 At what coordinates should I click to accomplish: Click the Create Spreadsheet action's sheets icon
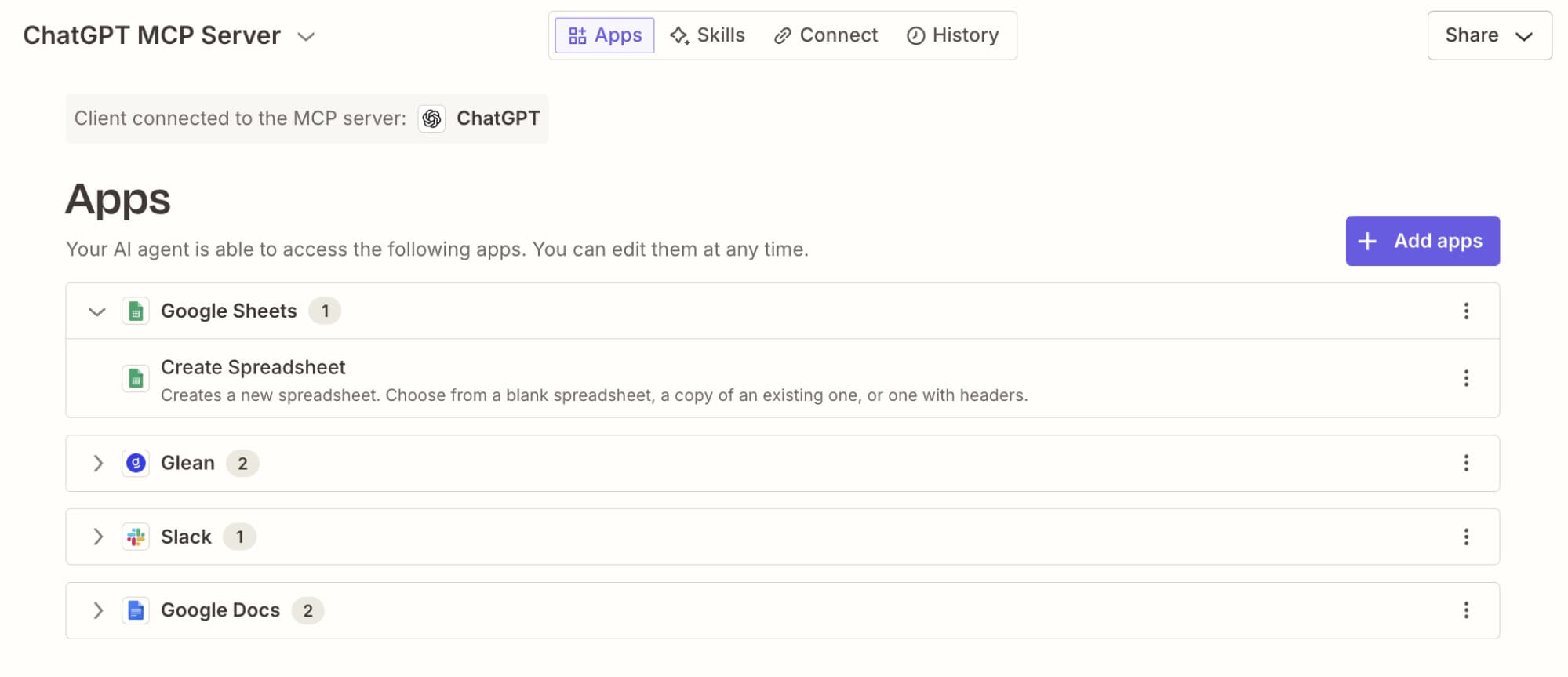point(136,379)
